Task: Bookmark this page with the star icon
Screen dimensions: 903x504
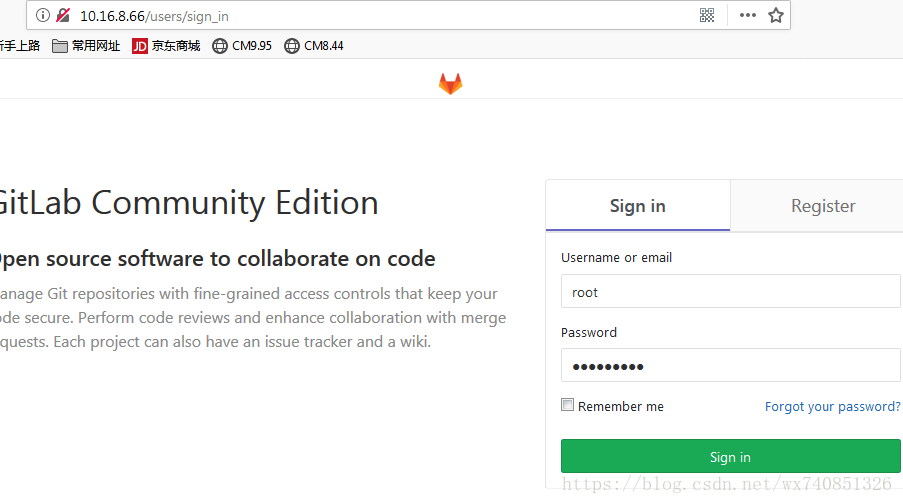Action: (776, 16)
